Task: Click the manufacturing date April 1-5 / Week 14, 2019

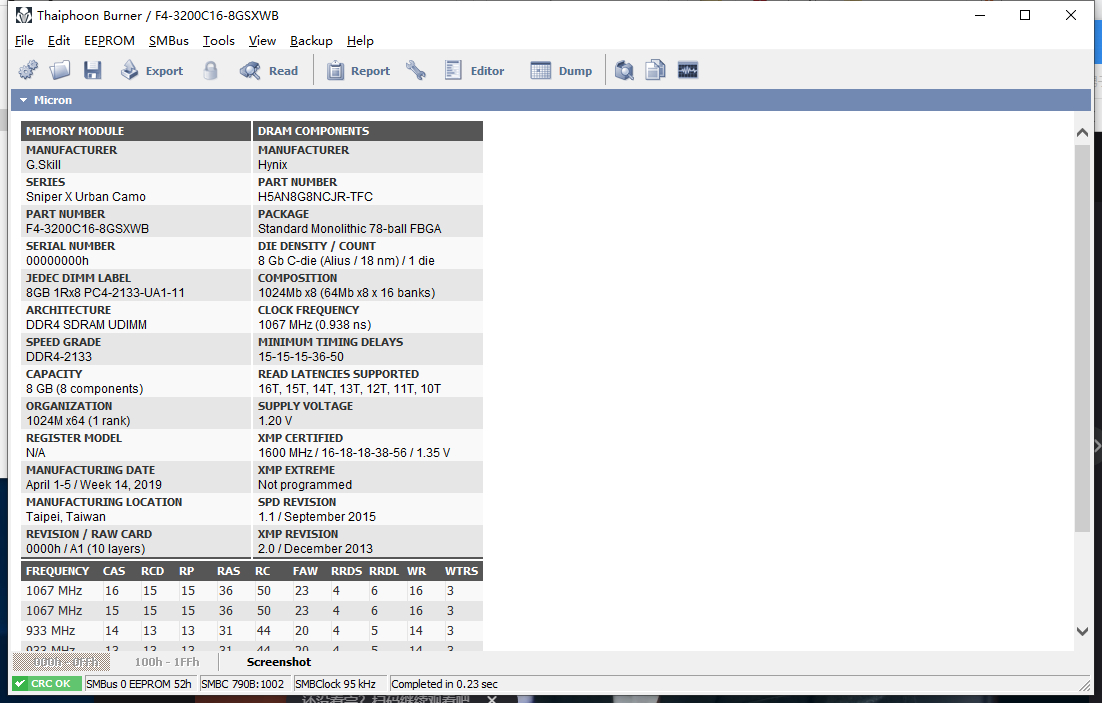Action: (94, 484)
